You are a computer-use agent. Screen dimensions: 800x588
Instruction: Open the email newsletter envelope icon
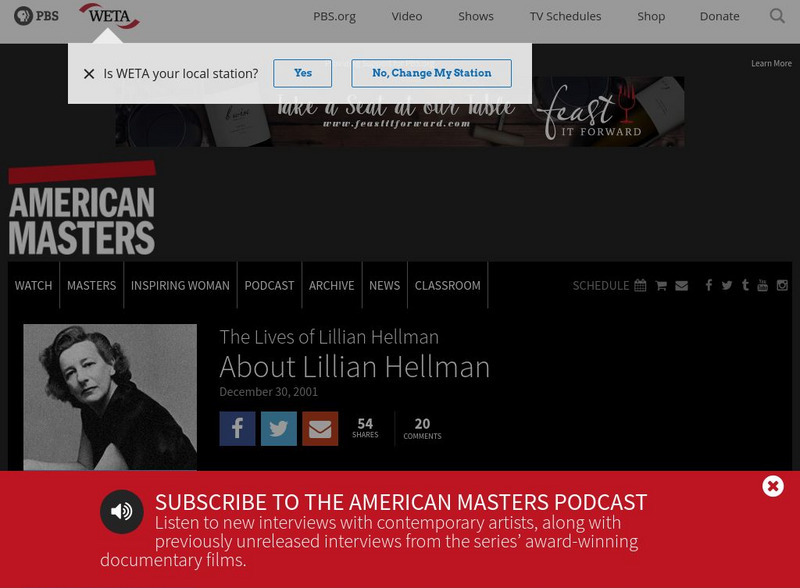(x=681, y=285)
